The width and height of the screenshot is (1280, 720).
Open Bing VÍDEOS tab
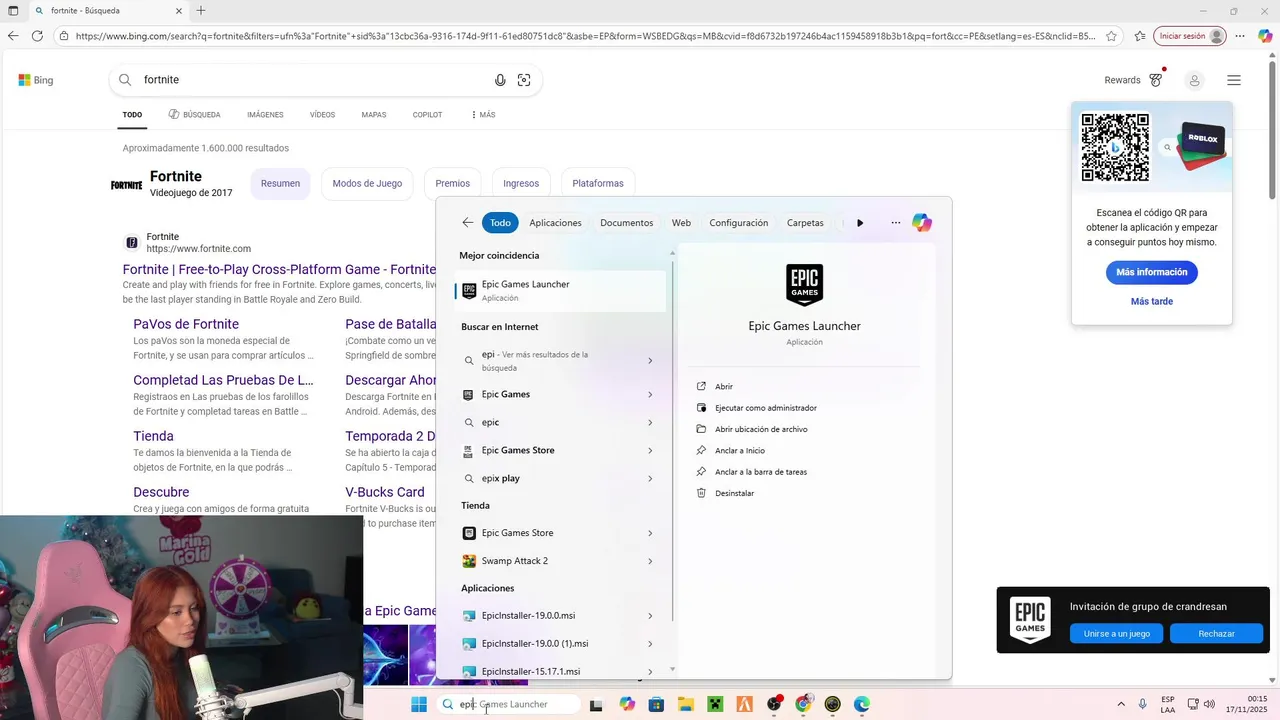coord(322,115)
